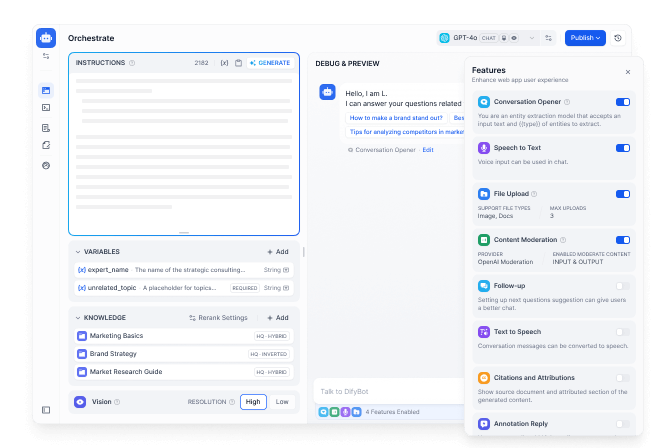Click the insert variable icon in Instructions header
This screenshot has height=448, width=664.
224,63
